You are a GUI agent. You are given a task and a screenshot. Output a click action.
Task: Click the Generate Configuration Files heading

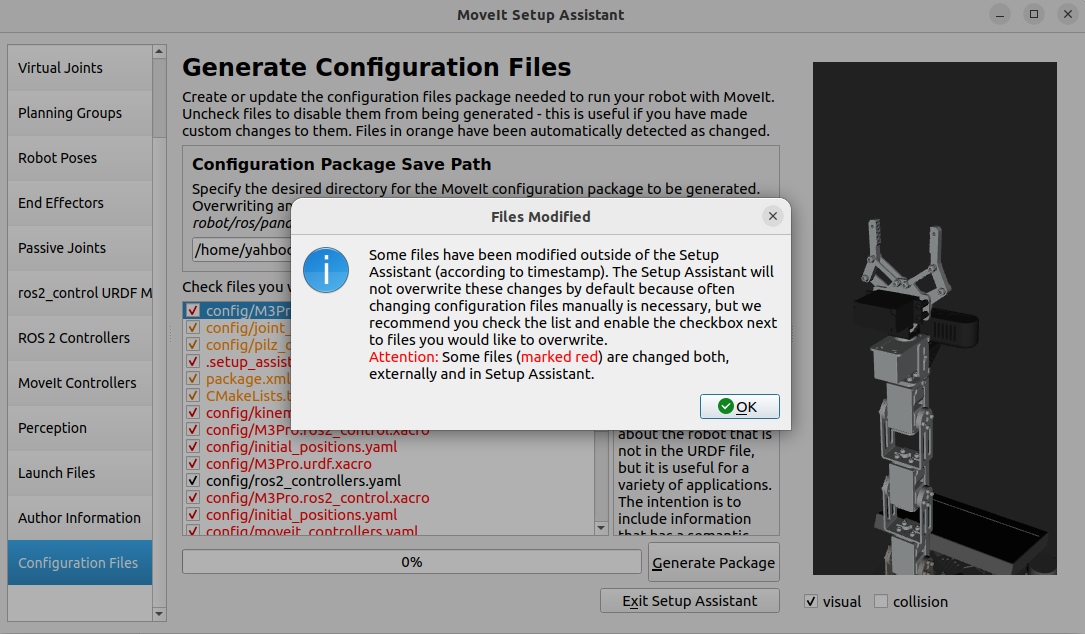point(376,67)
